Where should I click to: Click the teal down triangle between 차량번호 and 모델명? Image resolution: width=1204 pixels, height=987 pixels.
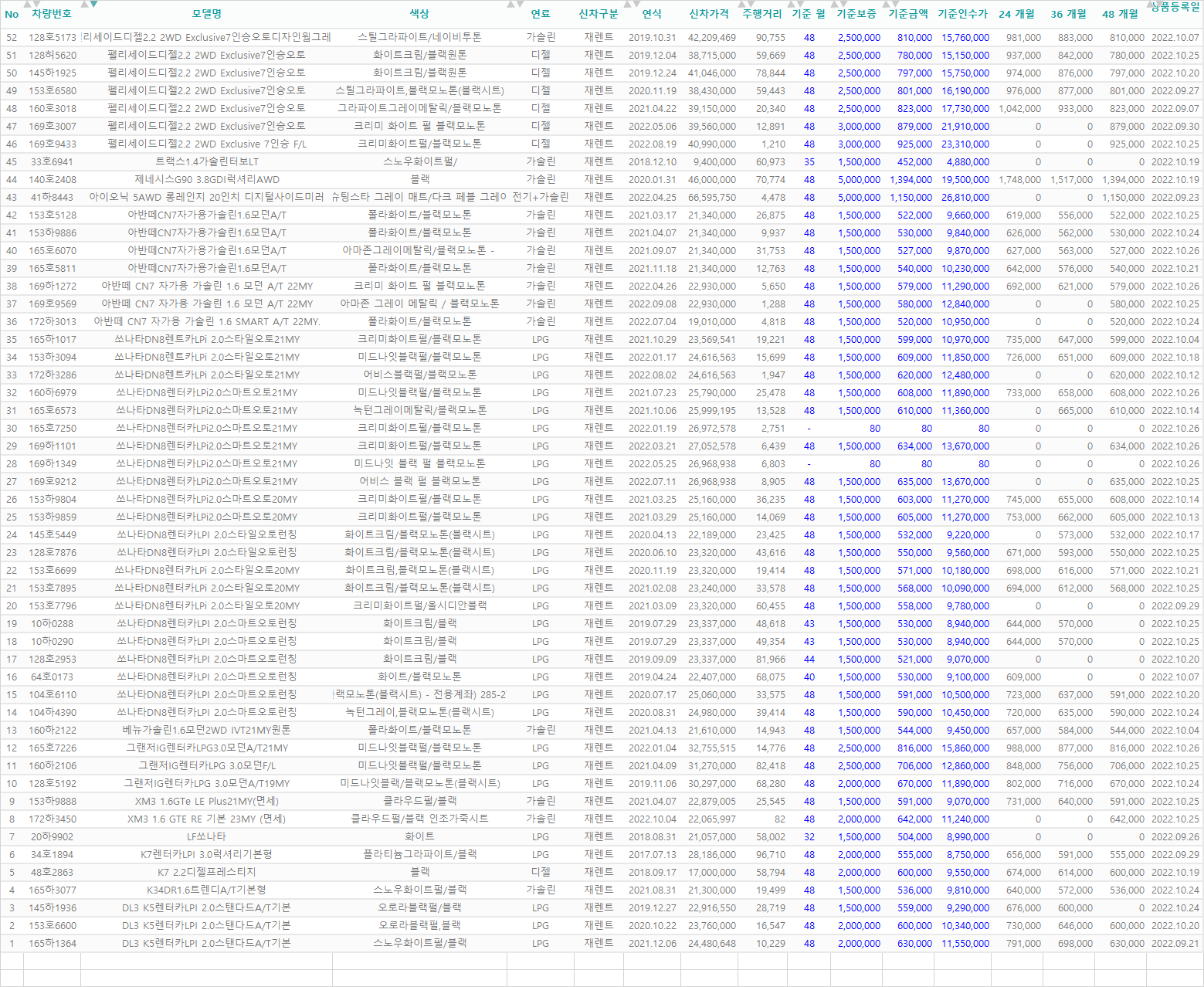pyautogui.click(x=93, y=4)
